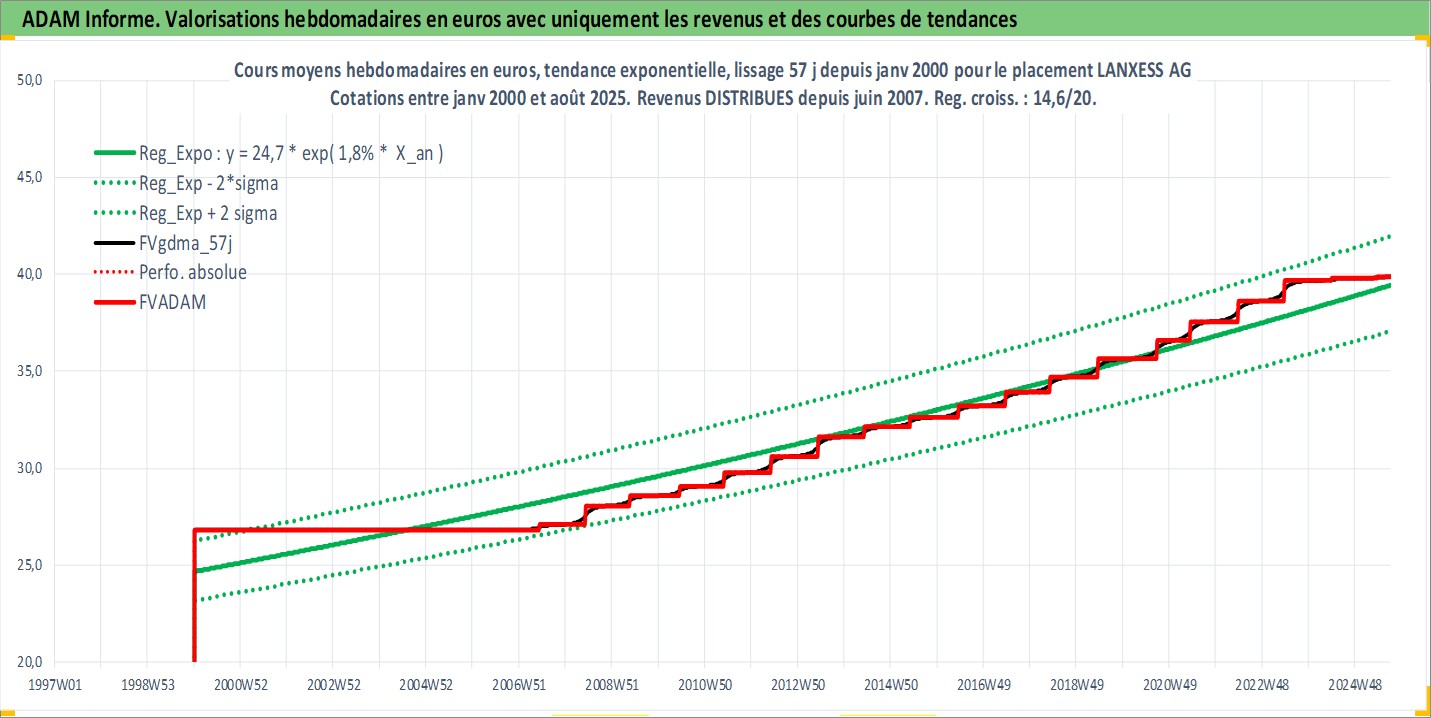1431x718 pixels.
Task: Click the 1998W53 x-axis label
Action: coord(147,684)
